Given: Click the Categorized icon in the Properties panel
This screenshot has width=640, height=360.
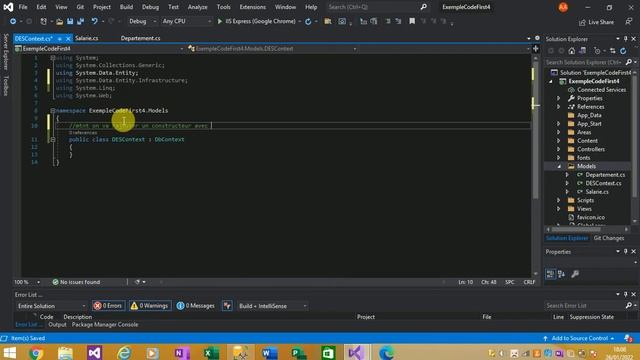Looking at the screenshot, I should (550, 274).
